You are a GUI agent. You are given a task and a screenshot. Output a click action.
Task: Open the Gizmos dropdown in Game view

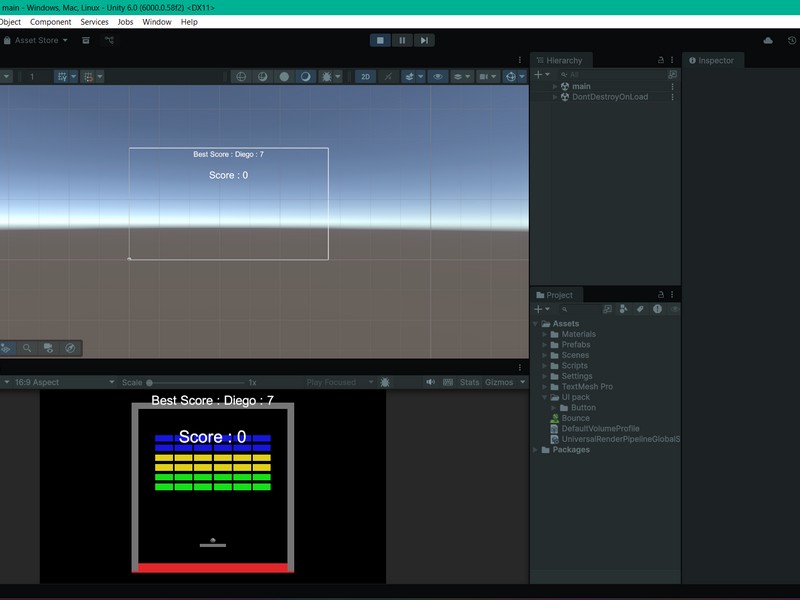click(x=502, y=382)
